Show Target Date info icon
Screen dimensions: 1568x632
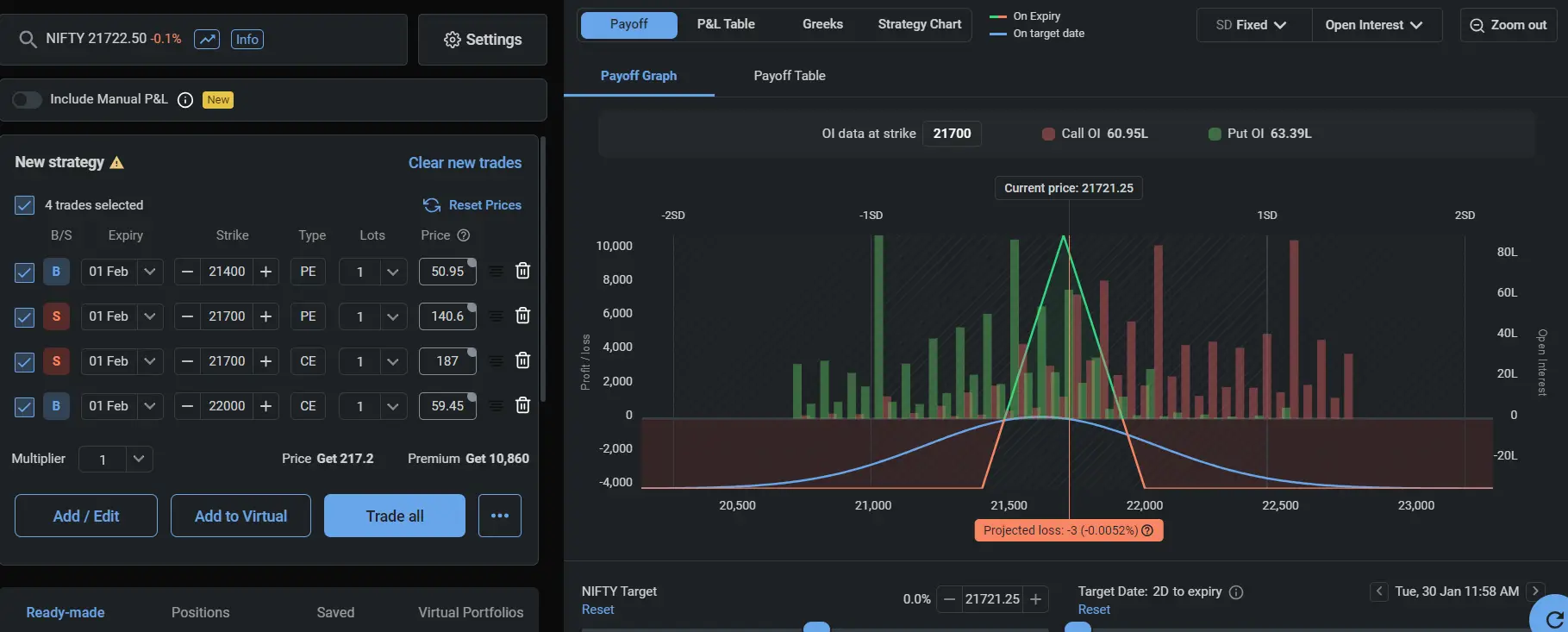(x=1236, y=592)
